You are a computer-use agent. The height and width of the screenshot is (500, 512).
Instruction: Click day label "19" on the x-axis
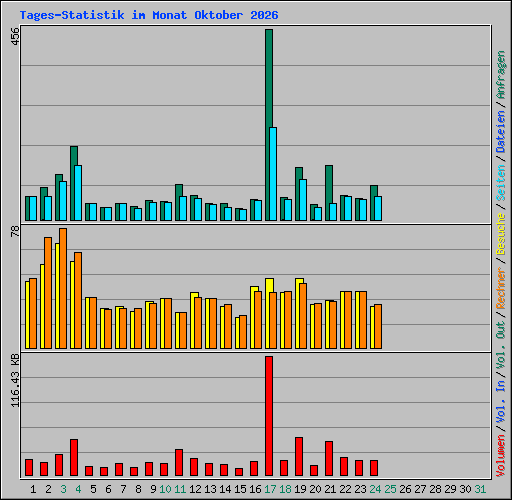[300, 489]
